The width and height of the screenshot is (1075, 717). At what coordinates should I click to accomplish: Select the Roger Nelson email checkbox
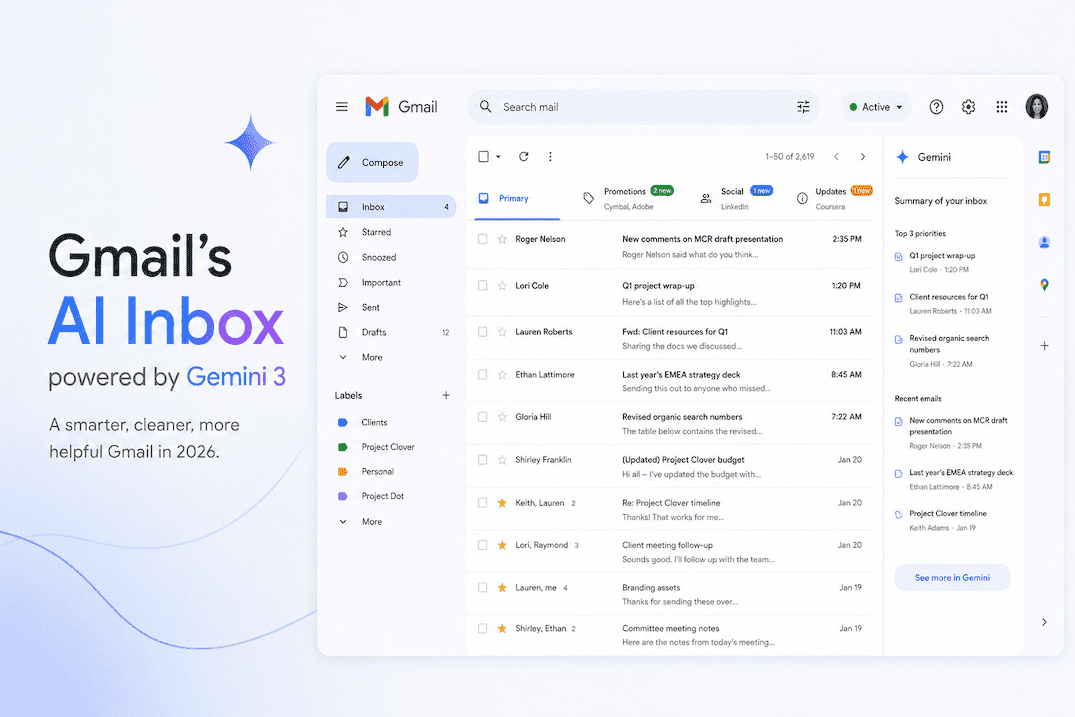coord(483,239)
